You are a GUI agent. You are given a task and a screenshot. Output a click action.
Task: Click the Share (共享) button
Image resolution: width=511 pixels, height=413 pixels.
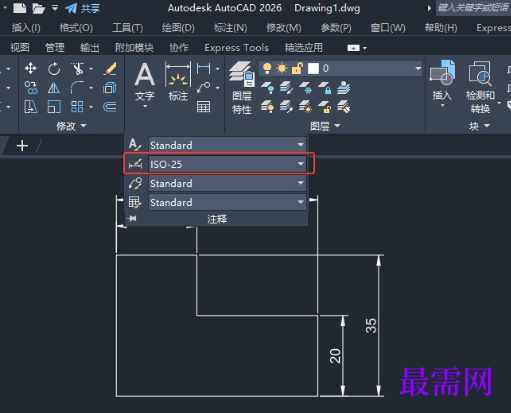pyautogui.click(x=83, y=8)
